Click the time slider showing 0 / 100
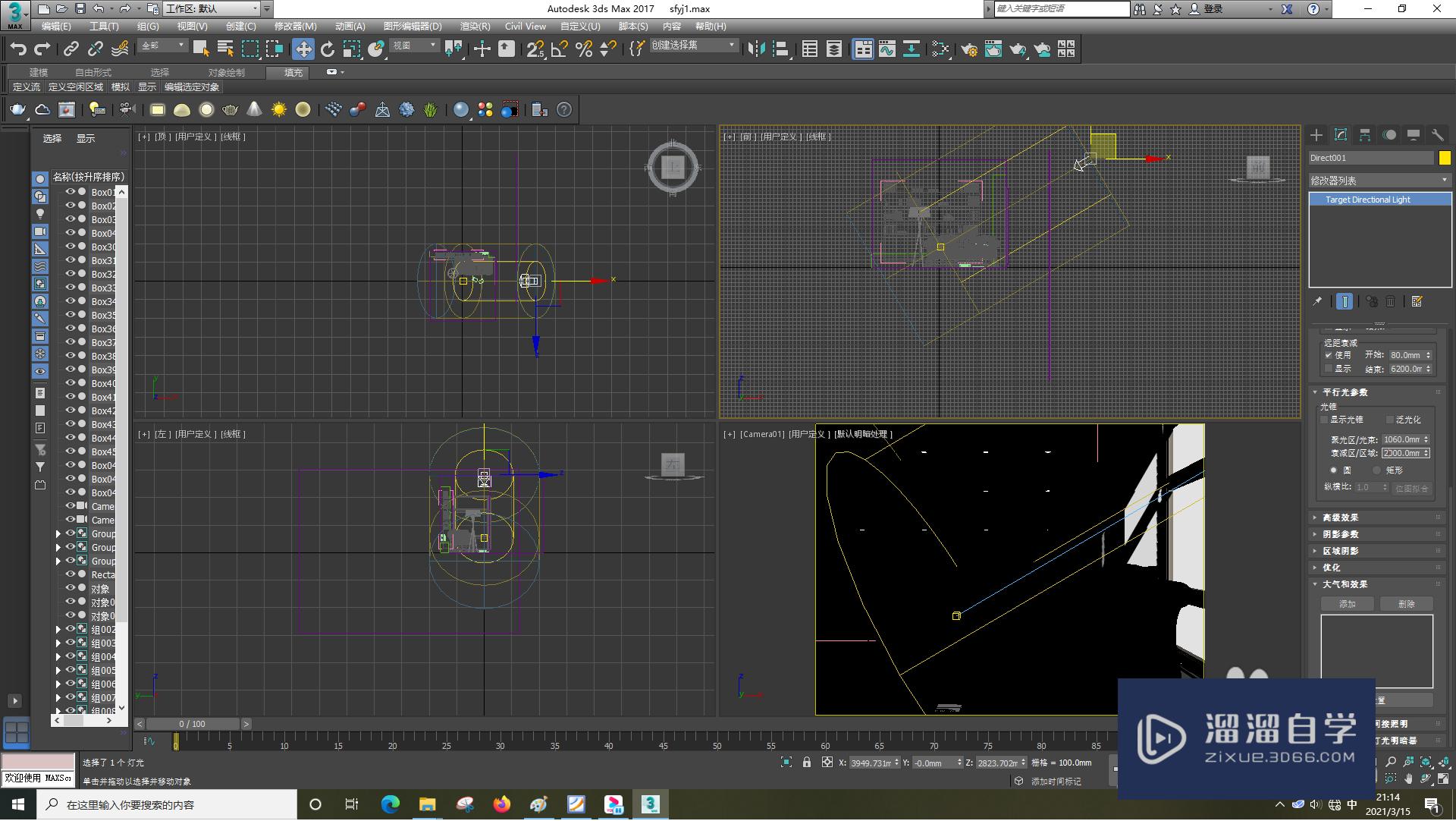The height and width of the screenshot is (821, 1456). point(193,725)
